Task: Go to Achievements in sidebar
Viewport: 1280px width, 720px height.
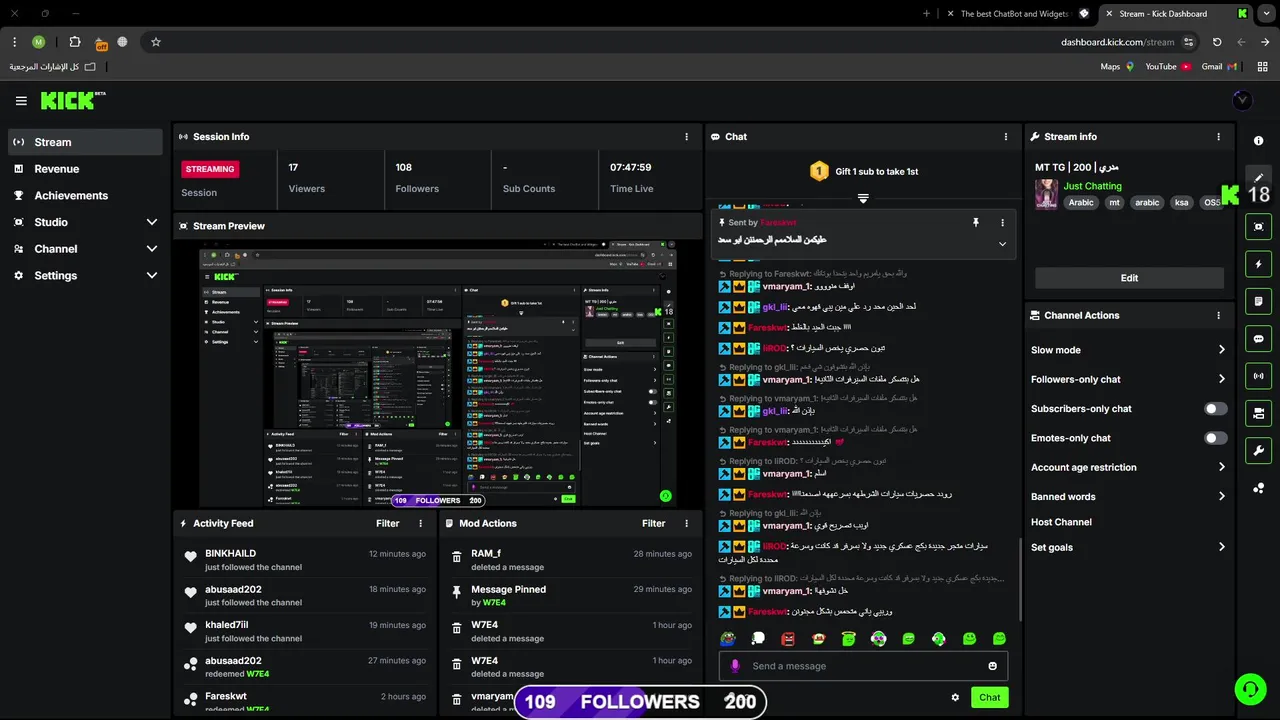Action: point(86,196)
